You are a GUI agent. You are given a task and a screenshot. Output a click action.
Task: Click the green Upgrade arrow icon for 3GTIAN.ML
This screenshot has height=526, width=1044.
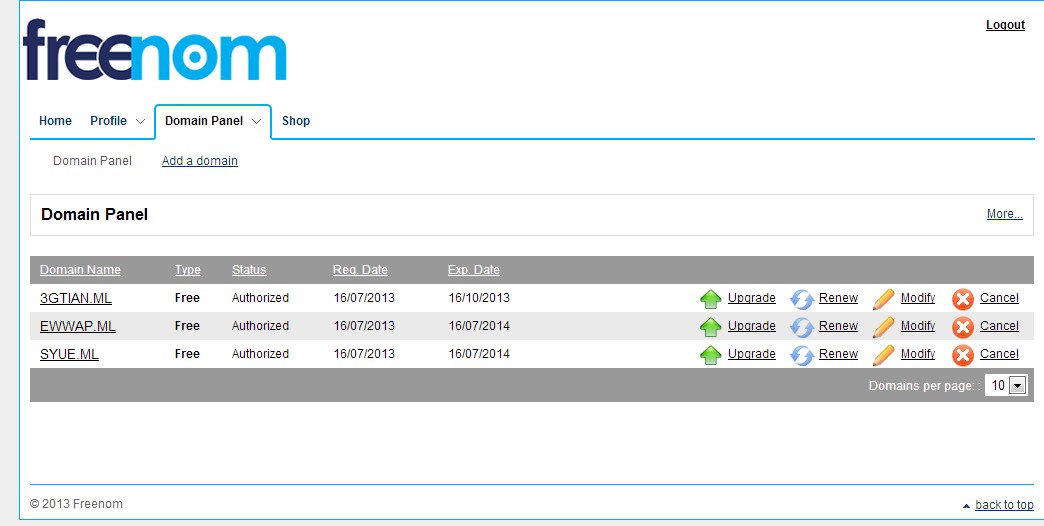[710, 298]
